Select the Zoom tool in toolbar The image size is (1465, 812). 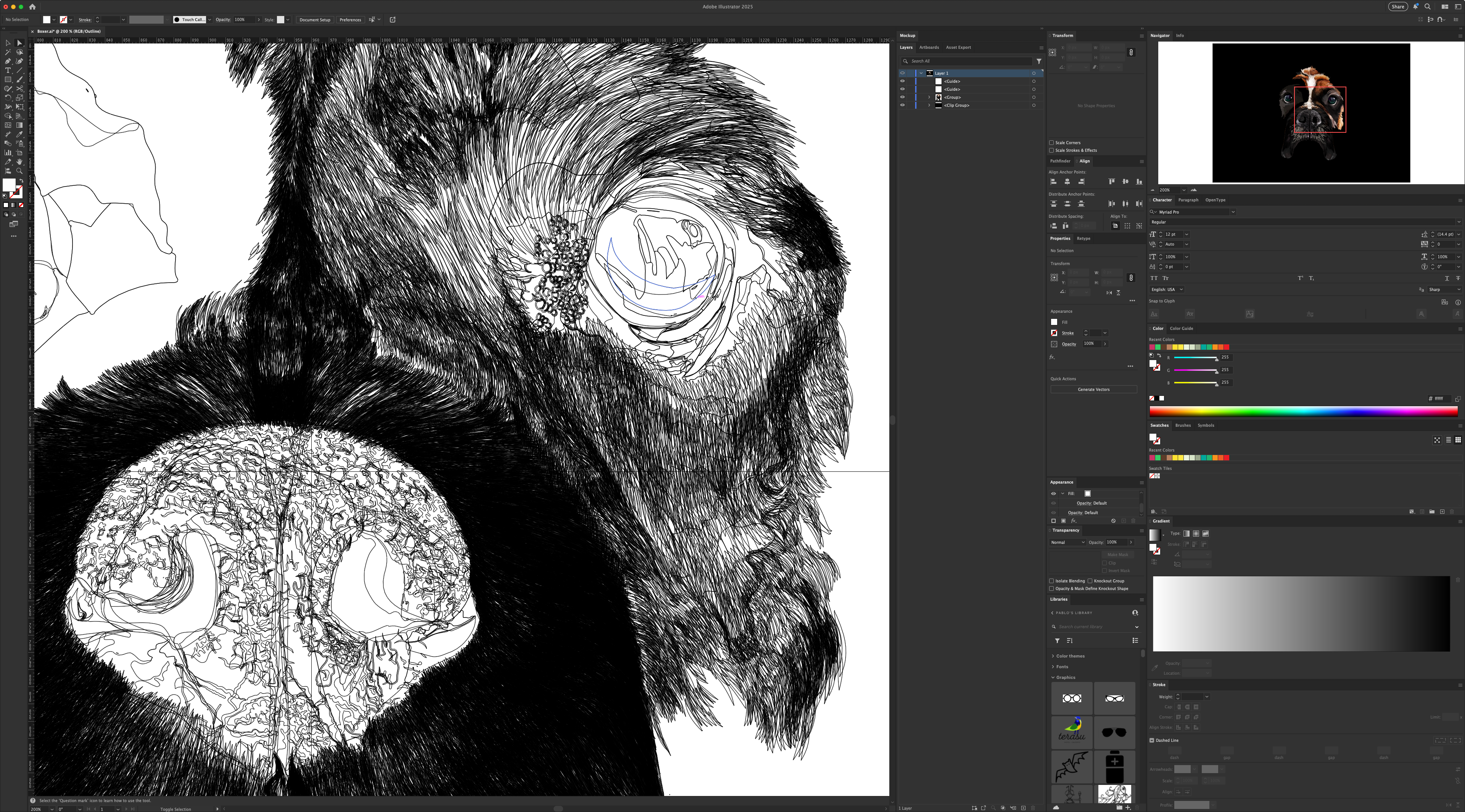click(19, 170)
